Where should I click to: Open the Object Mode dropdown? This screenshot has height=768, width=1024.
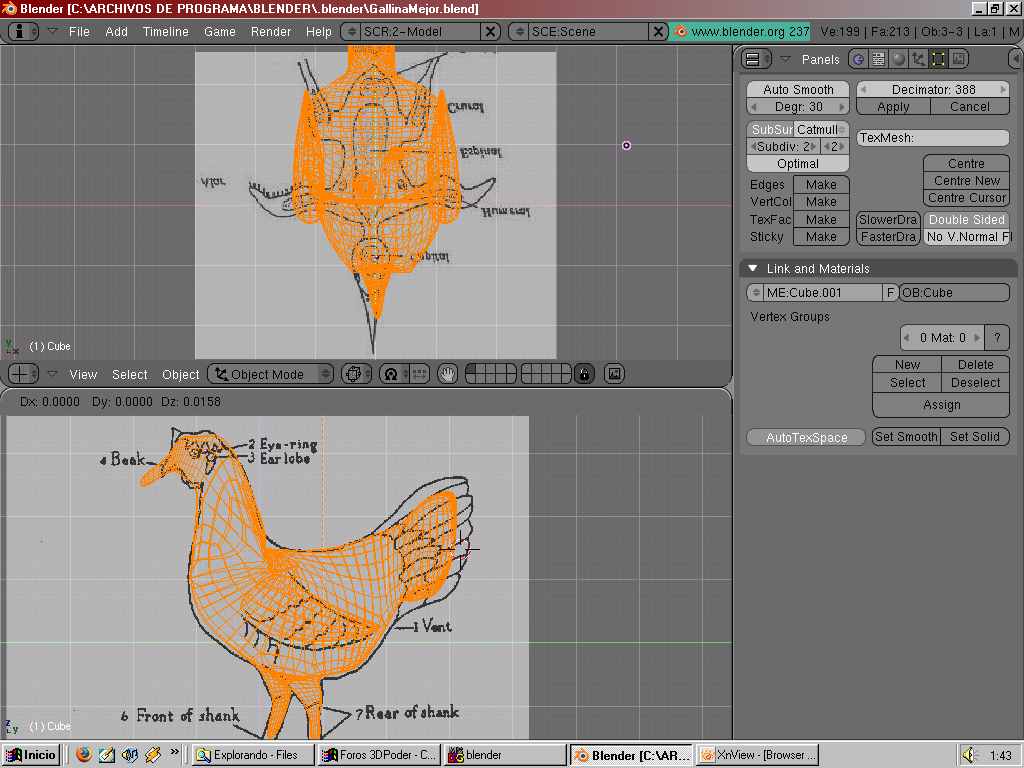[270, 374]
